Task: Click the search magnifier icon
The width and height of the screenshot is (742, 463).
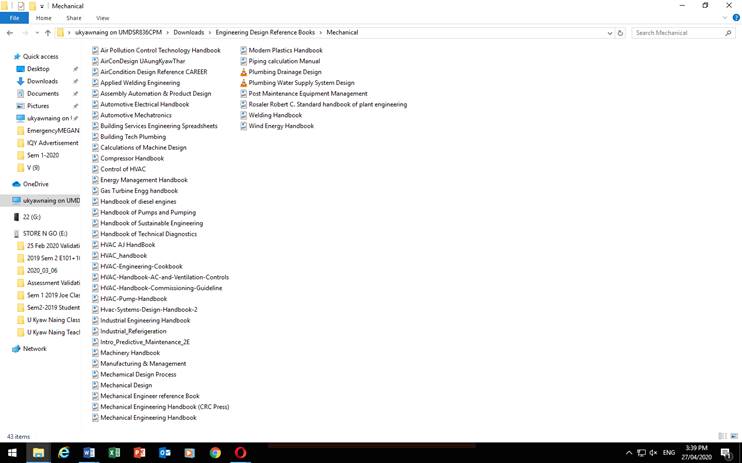Action: coord(728,33)
